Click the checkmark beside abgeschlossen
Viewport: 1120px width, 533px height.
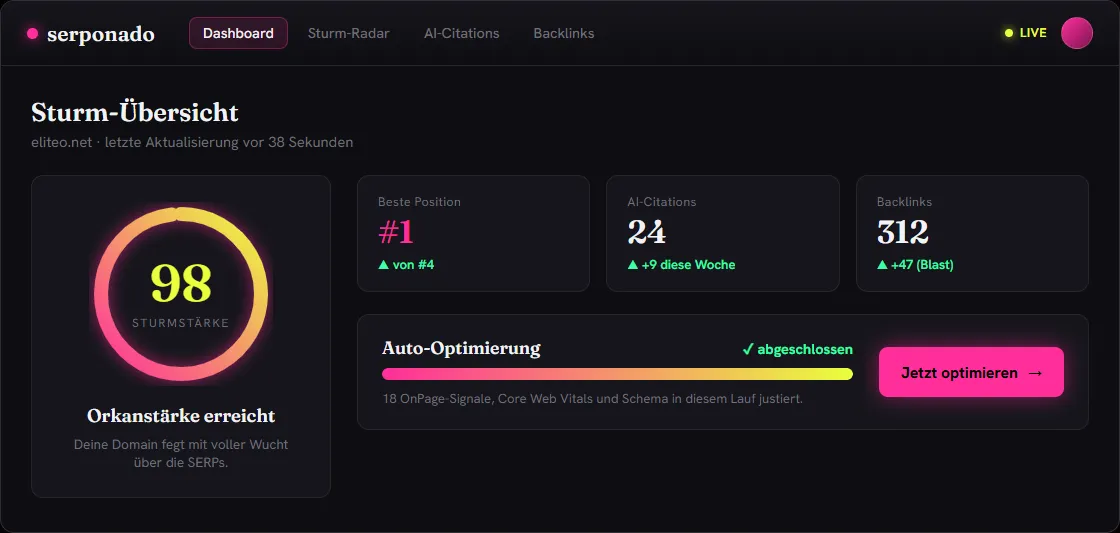(748, 349)
